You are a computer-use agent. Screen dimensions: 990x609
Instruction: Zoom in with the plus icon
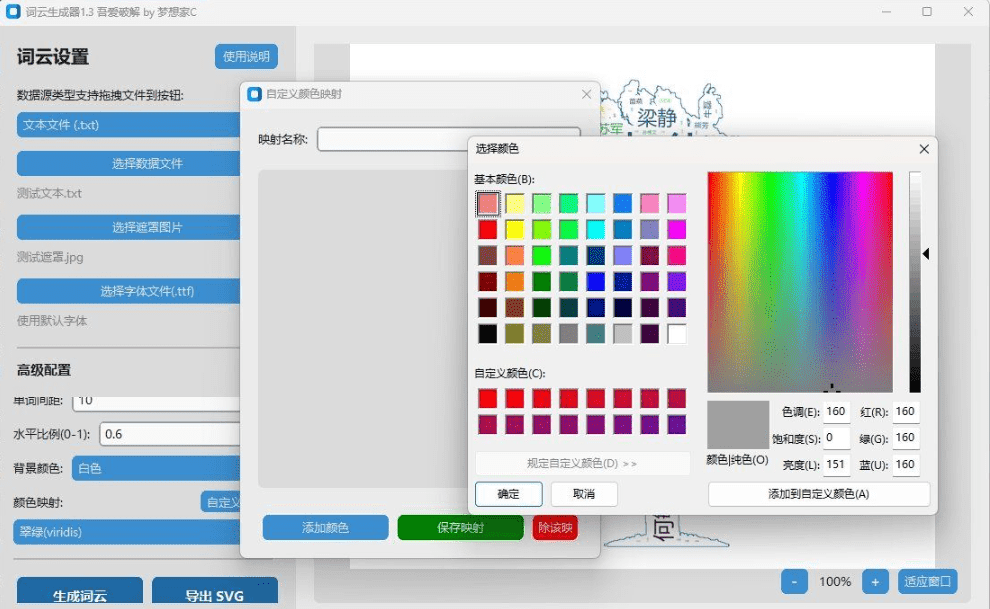pos(875,581)
